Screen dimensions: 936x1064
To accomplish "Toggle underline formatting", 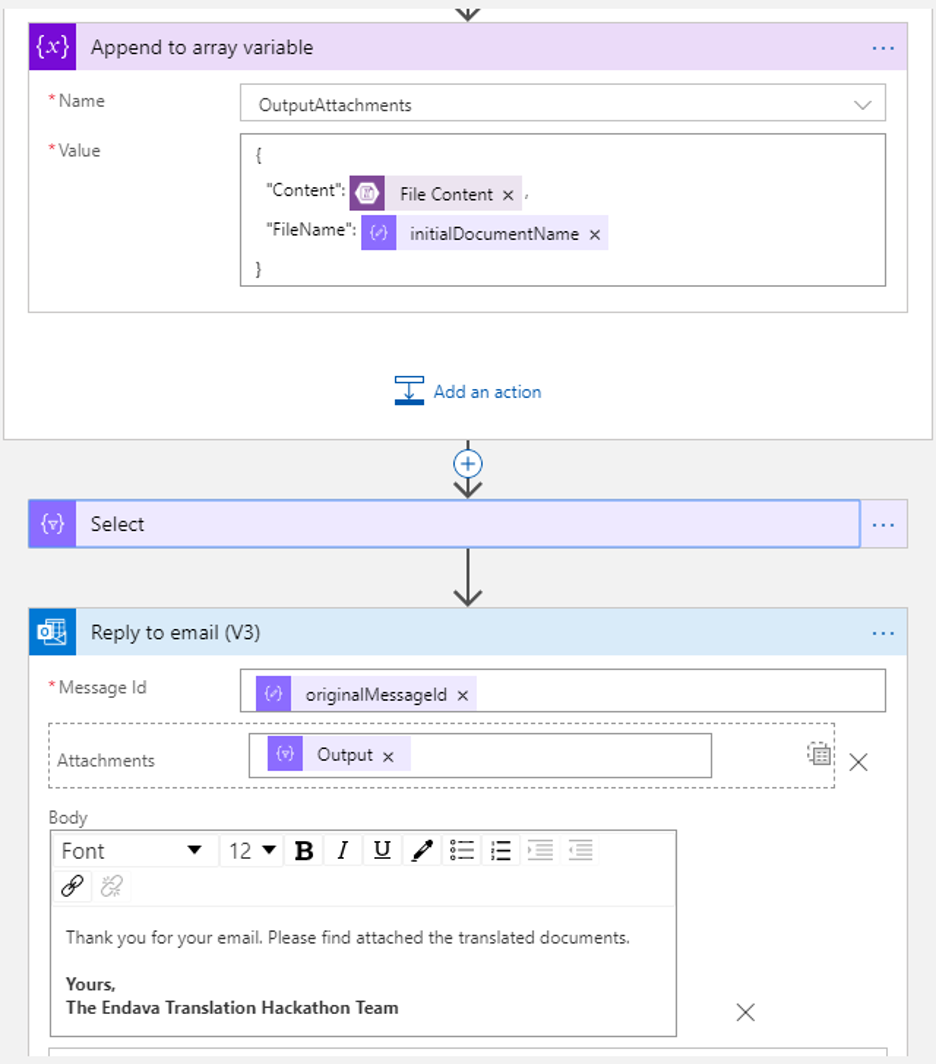I will coord(382,850).
